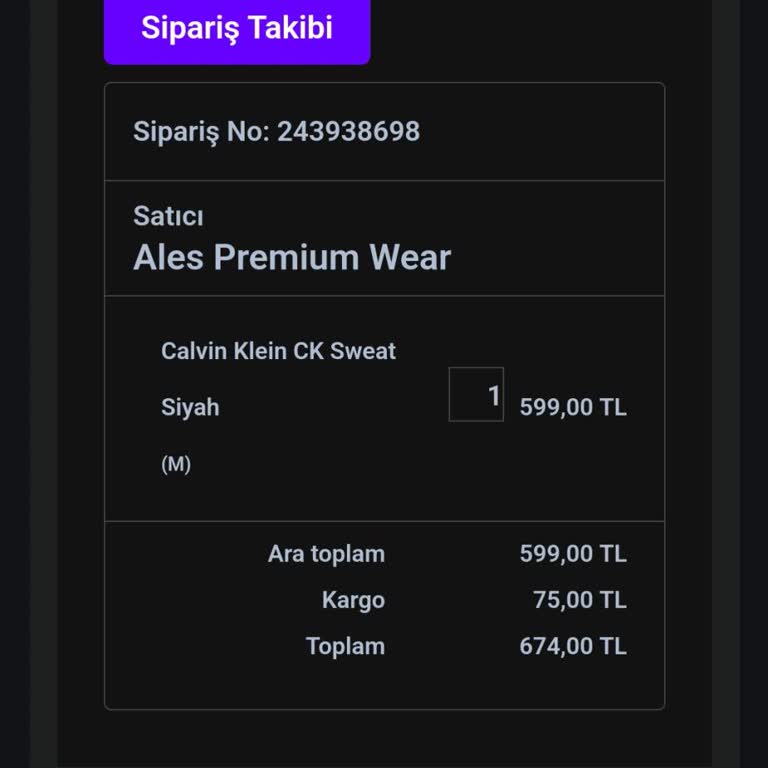This screenshot has width=768, height=768.
Task: Click the Toplam label
Action: pos(345,646)
